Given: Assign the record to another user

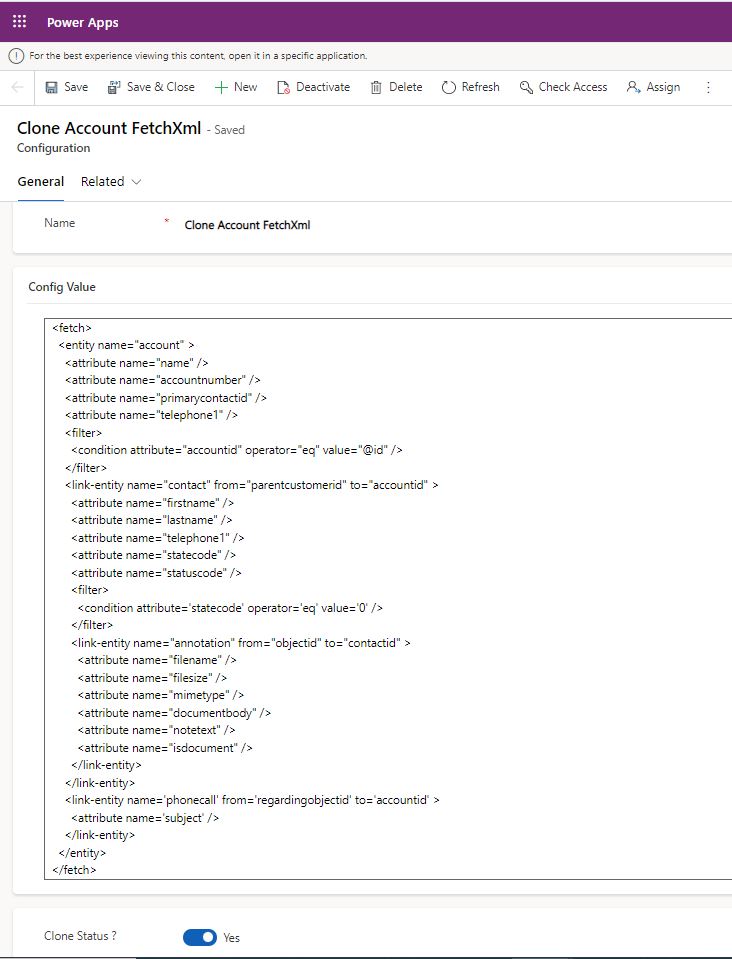Looking at the screenshot, I should [x=653, y=87].
